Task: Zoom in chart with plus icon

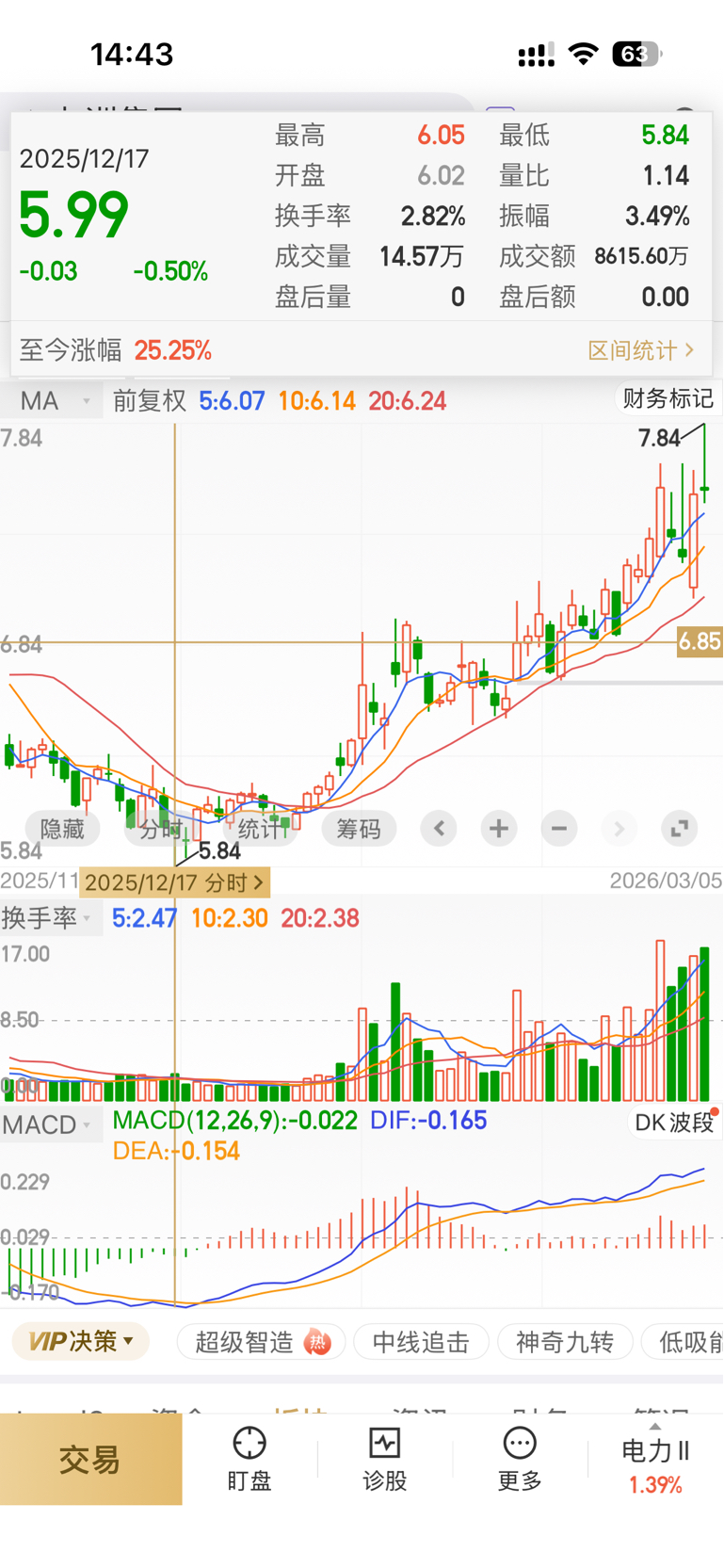Action: click(x=499, y=829)
